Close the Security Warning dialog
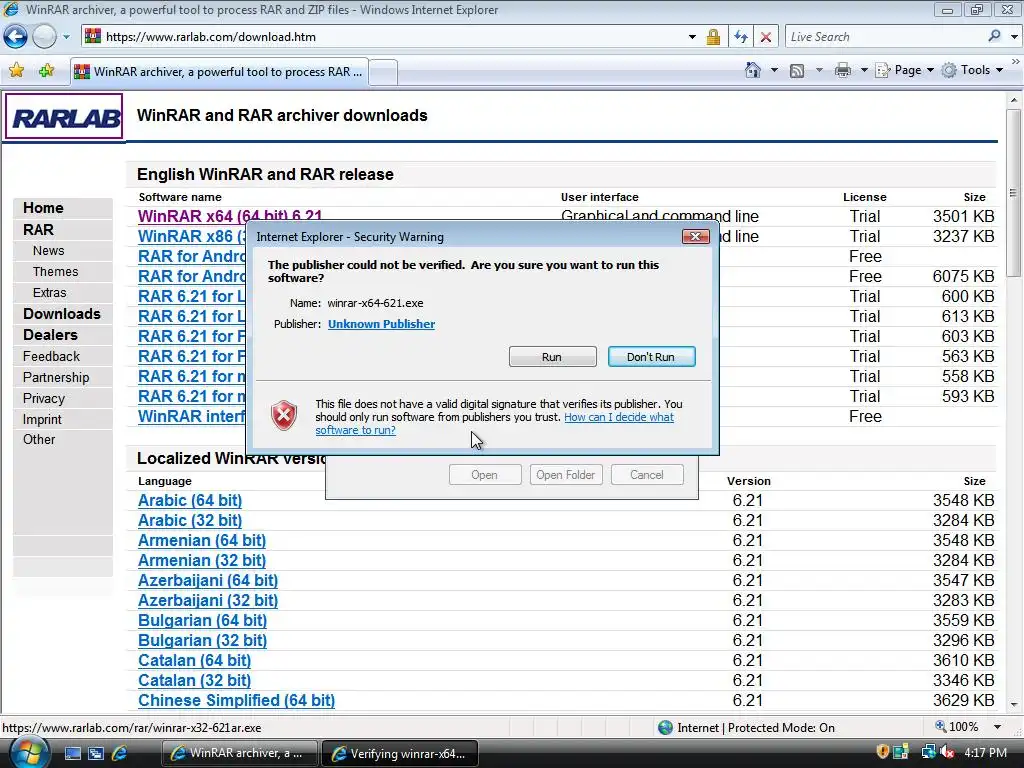Viewport: 1024px width, 768px height. tap(695, 236)
